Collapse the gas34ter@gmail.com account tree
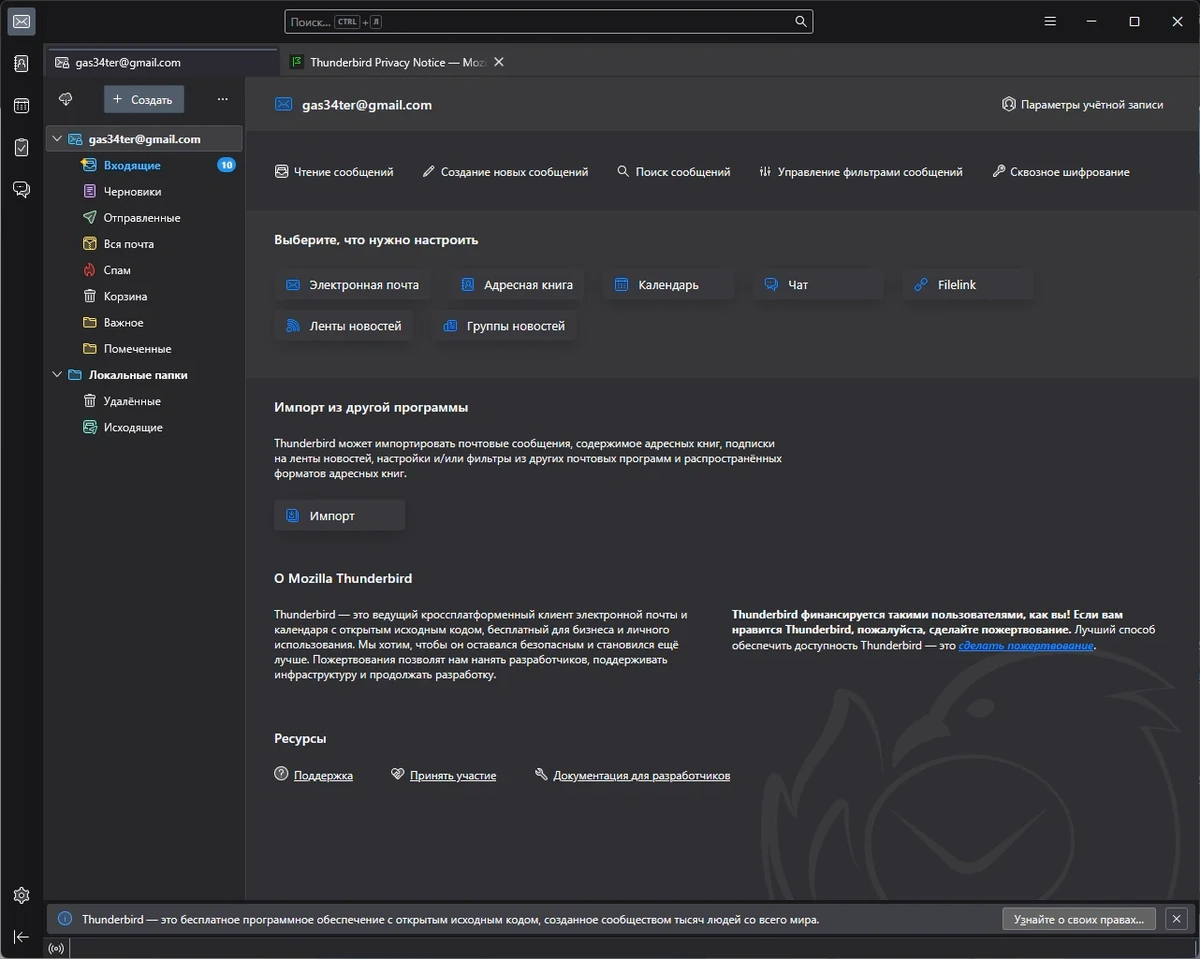 pos(58,139)
